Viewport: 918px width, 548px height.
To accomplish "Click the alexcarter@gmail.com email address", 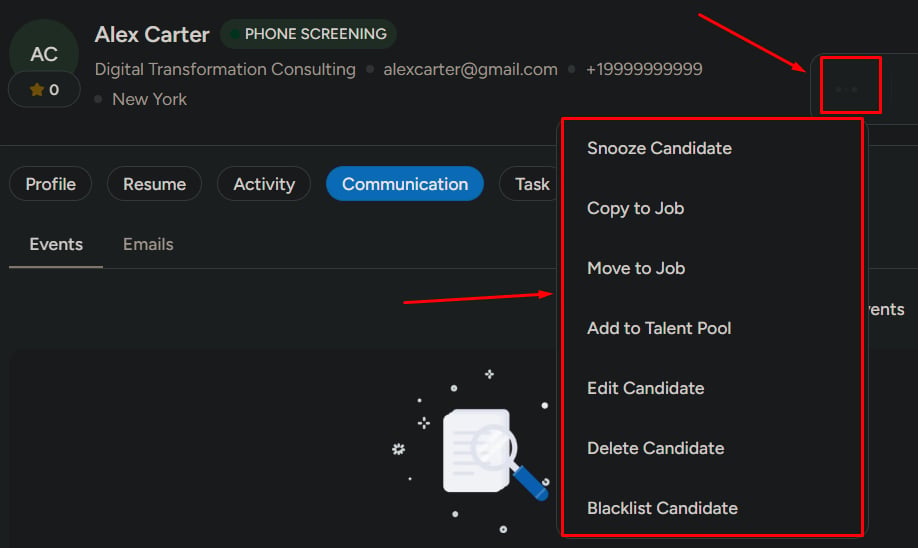I will point(470,69).
